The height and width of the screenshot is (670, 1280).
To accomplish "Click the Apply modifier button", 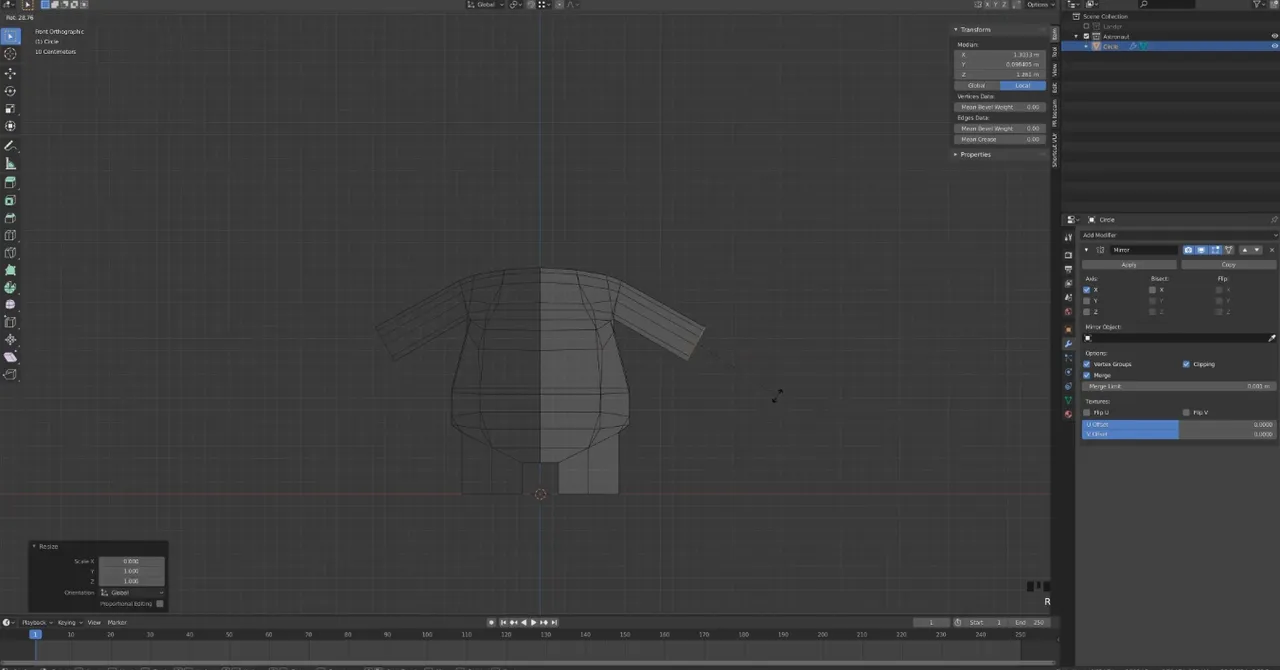I will click(1129, 265).
